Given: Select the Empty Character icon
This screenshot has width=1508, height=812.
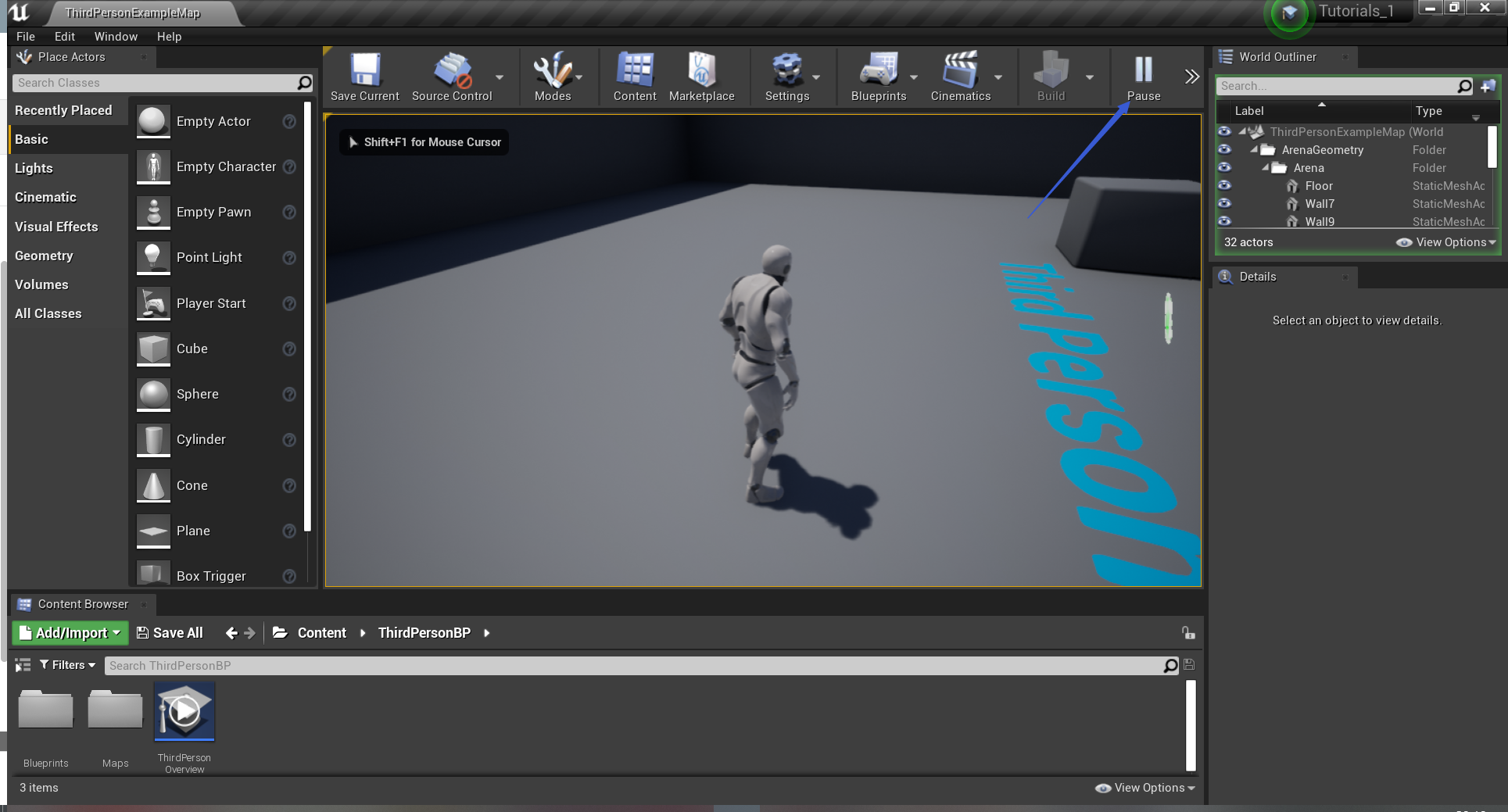Looking at the screenshot, I should coord(153,166).
